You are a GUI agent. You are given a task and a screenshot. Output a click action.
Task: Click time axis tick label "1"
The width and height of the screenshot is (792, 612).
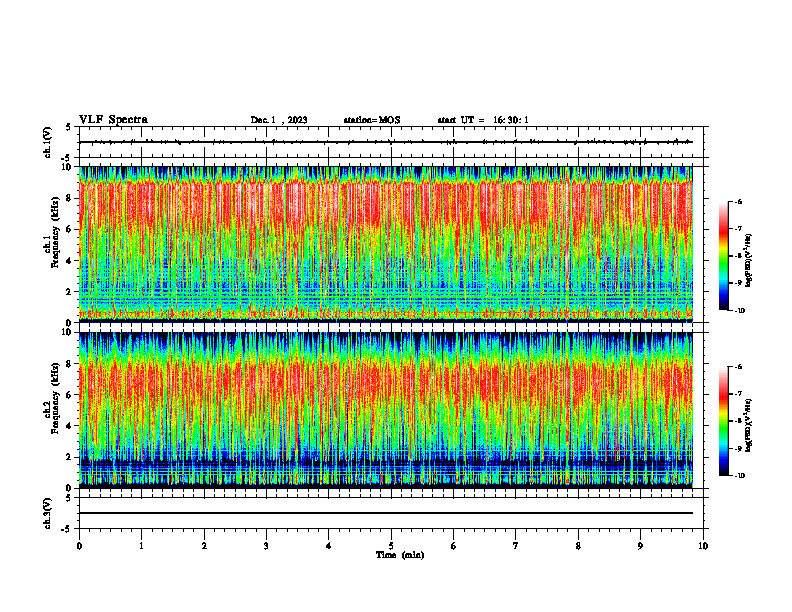click(x=141, y=546)
